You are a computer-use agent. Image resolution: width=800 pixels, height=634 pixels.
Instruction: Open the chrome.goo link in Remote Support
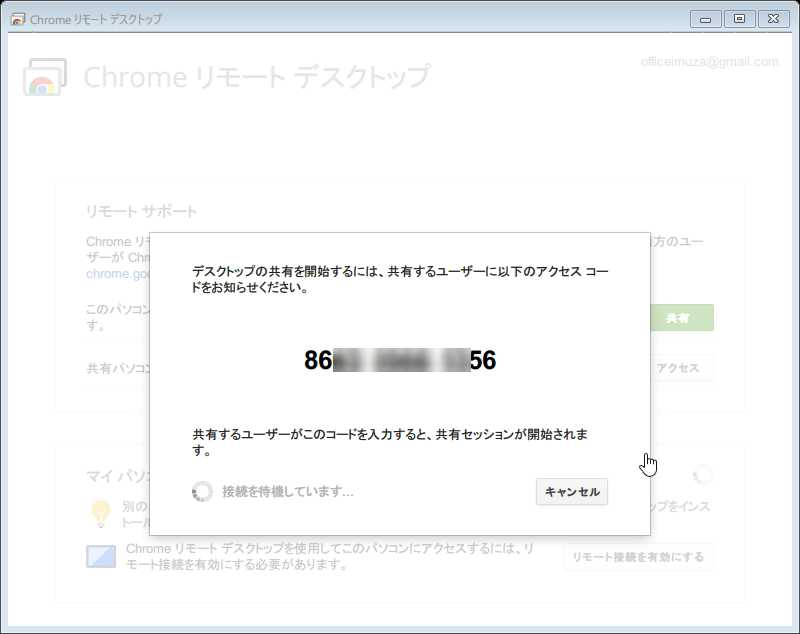pyautogui.click(x=117, y=273)
